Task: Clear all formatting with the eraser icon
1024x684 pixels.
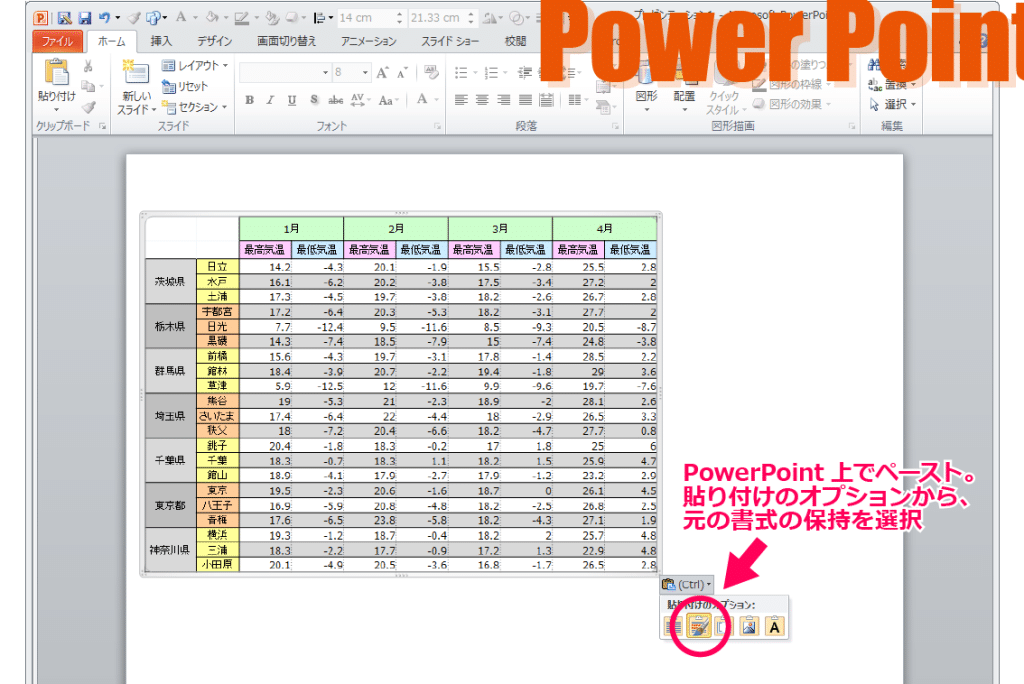Action: (431, 72)
